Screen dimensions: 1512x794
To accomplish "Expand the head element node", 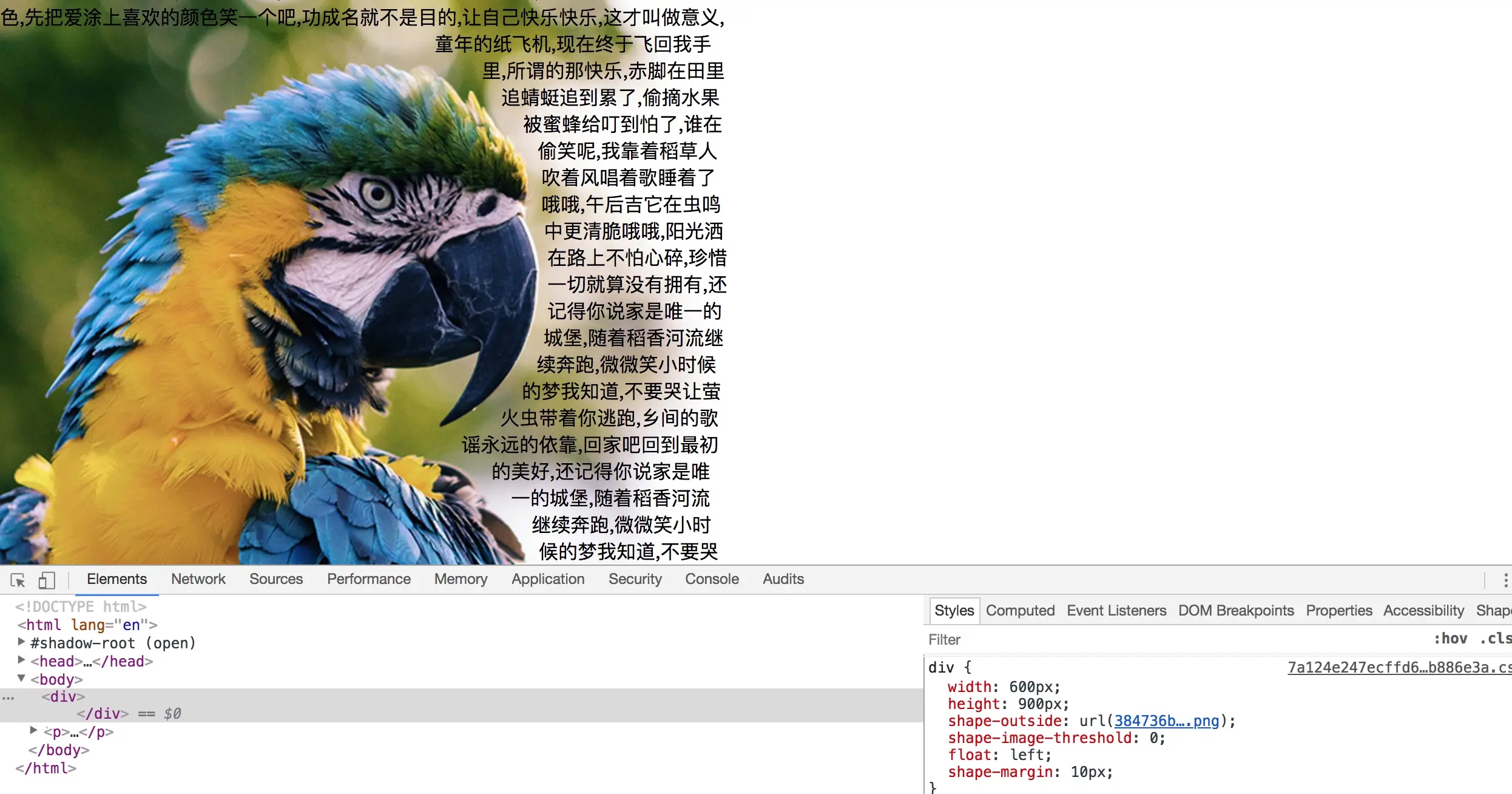I will click(x=21, y=660).
